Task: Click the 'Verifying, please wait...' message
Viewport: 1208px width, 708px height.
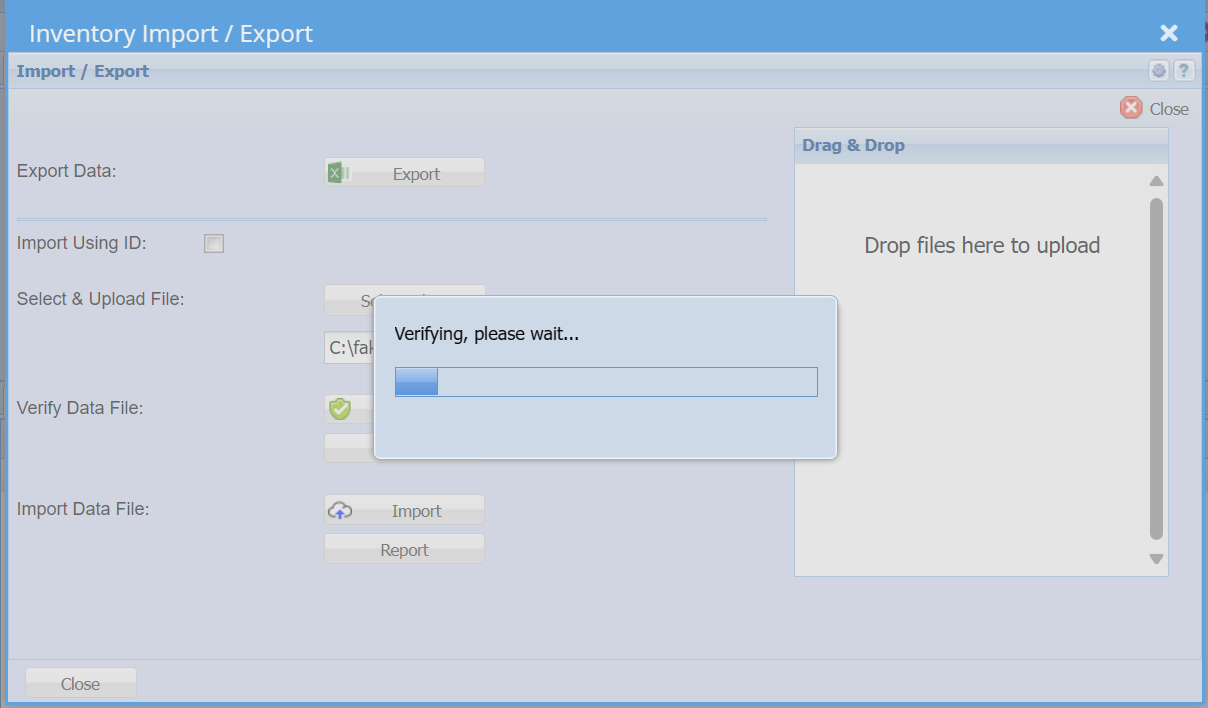Action: pyautogui.click(x=487, y=334)
